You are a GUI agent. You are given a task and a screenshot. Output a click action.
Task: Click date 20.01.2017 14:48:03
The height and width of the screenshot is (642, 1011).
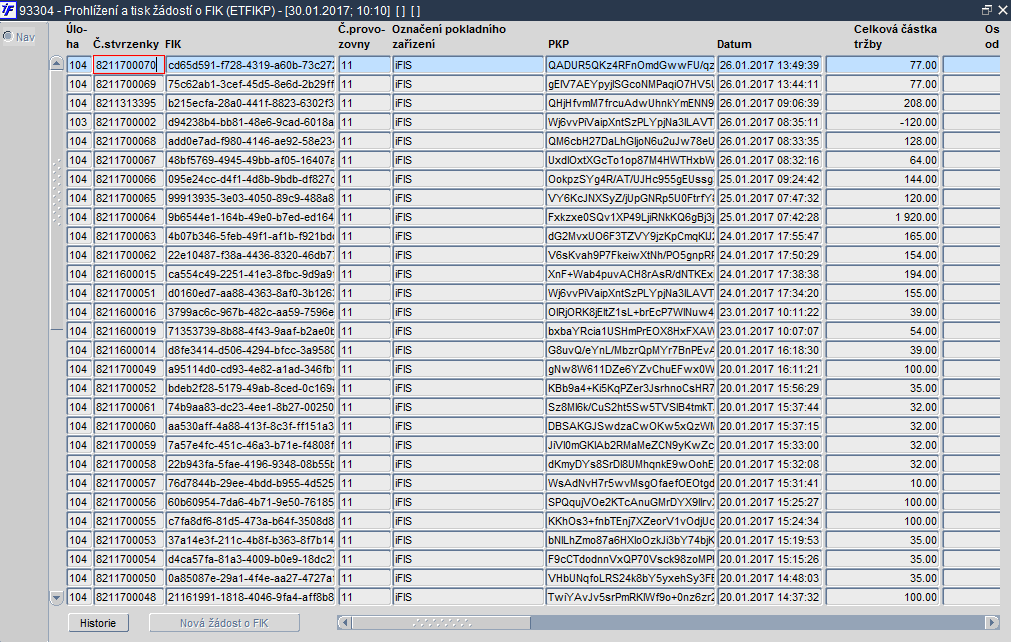coord(769,578)
